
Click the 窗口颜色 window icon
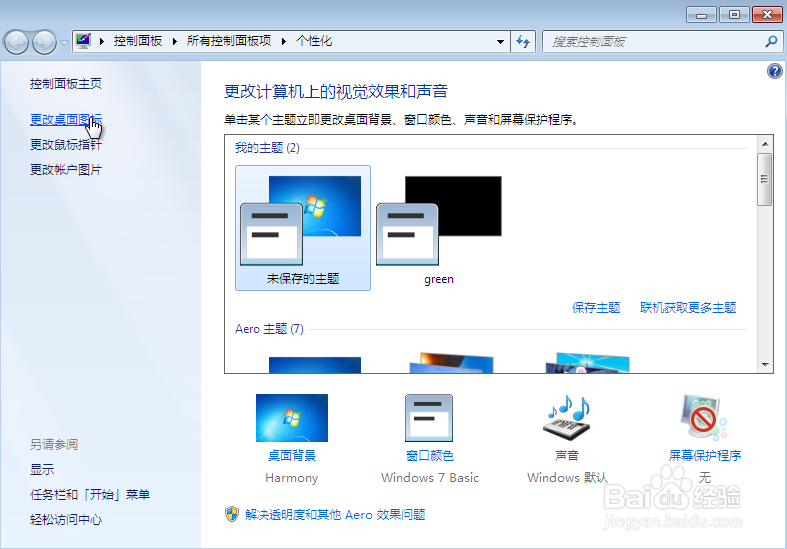(429, 418)
